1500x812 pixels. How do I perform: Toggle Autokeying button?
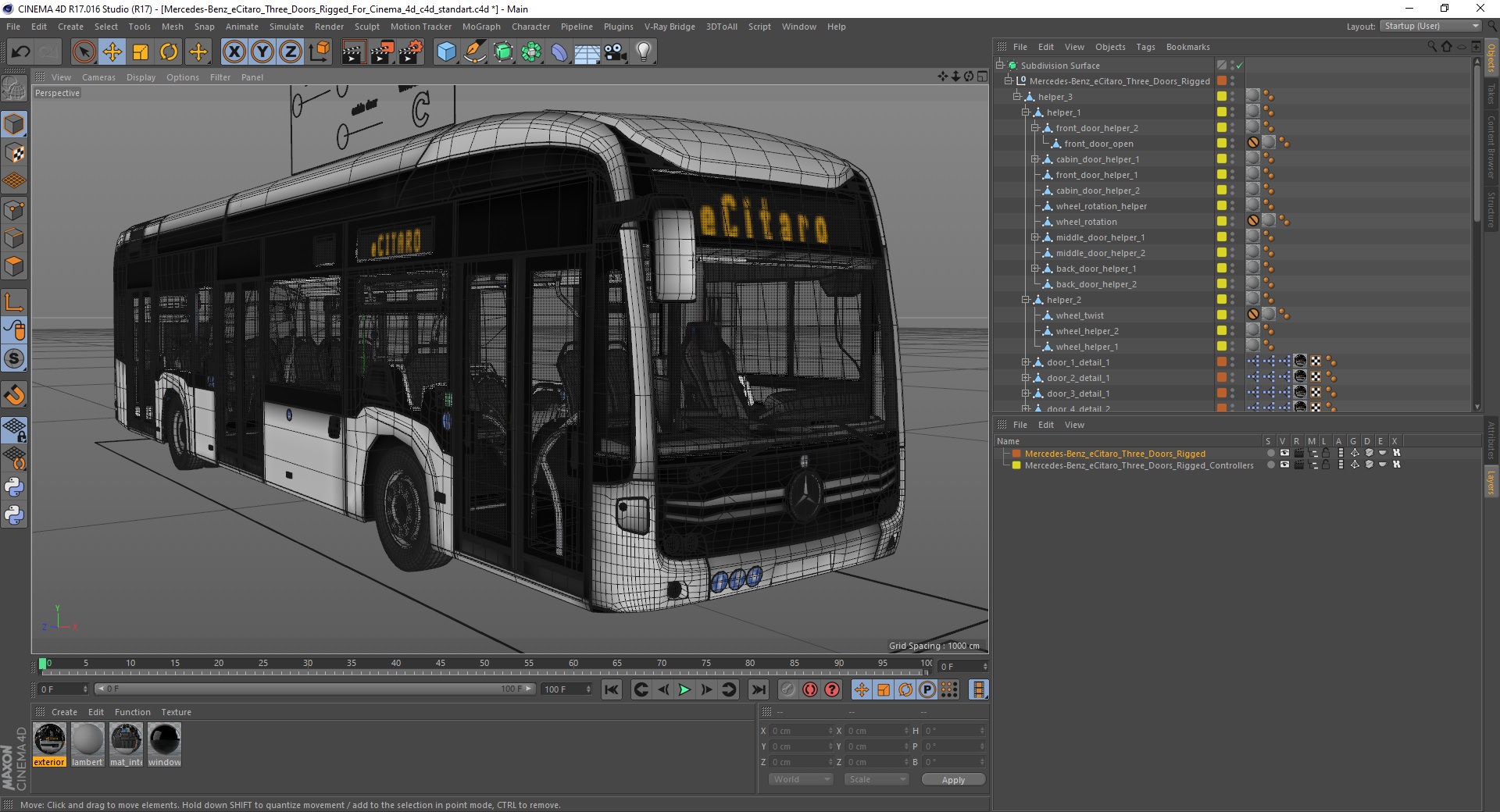pos(810,689)
